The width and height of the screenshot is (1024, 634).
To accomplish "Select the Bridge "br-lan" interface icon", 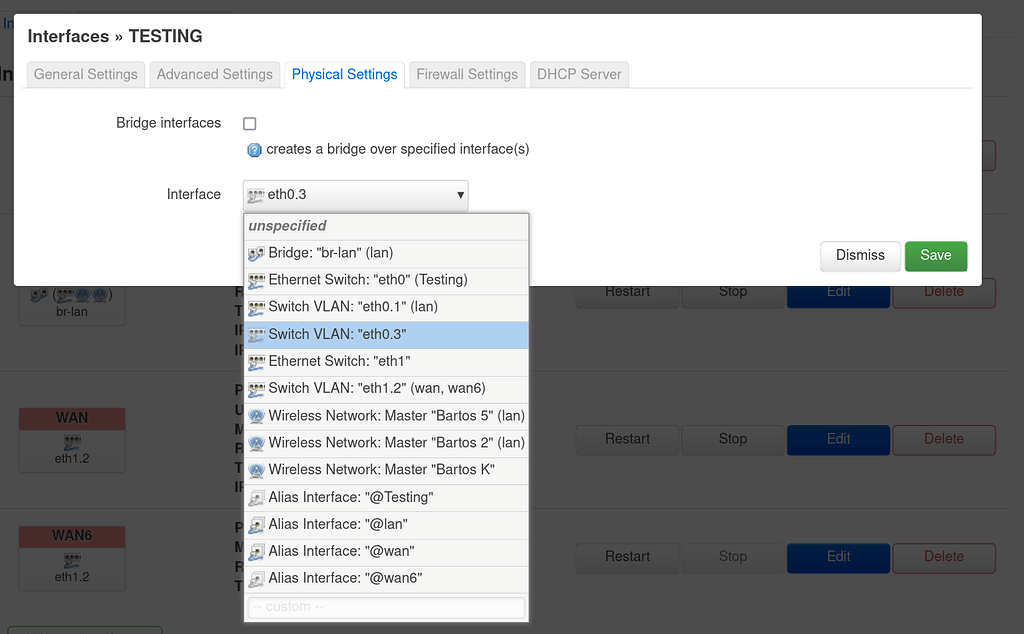I will (255, 253).
